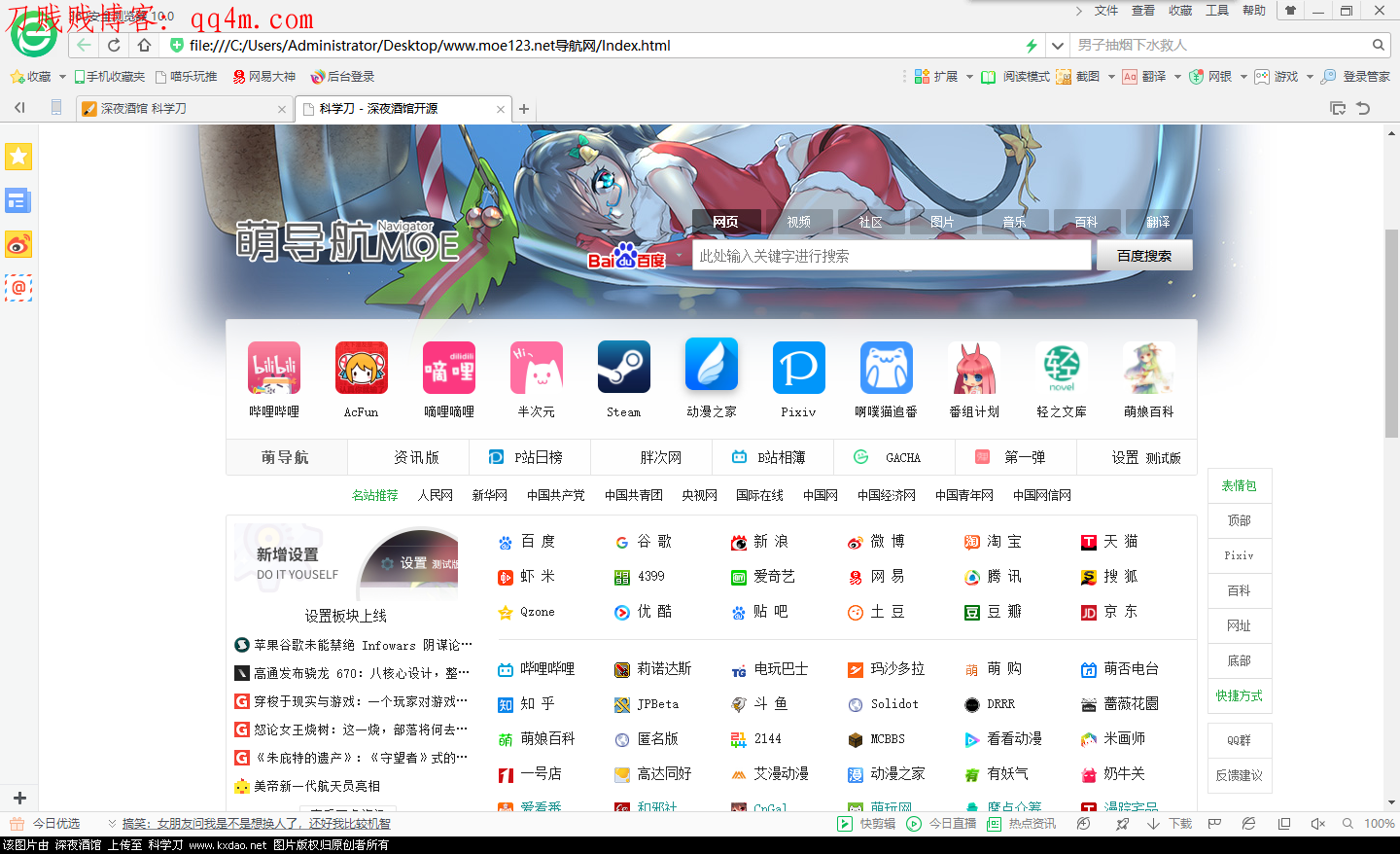Select the P站日榜 navigation tab
The width and height of the screenshot is (1400, 854).
(x=530, y=457)
